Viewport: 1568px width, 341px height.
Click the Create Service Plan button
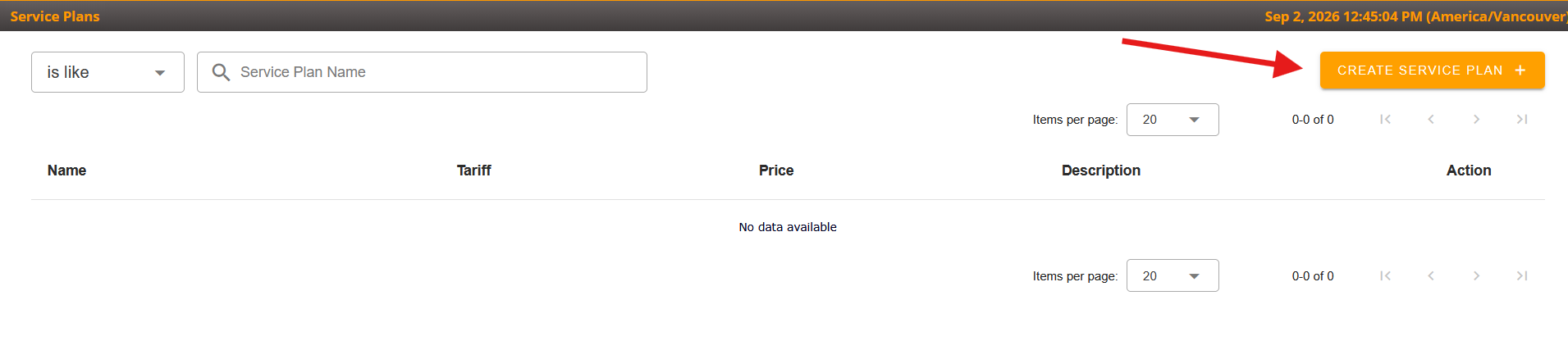point(1432,70)
